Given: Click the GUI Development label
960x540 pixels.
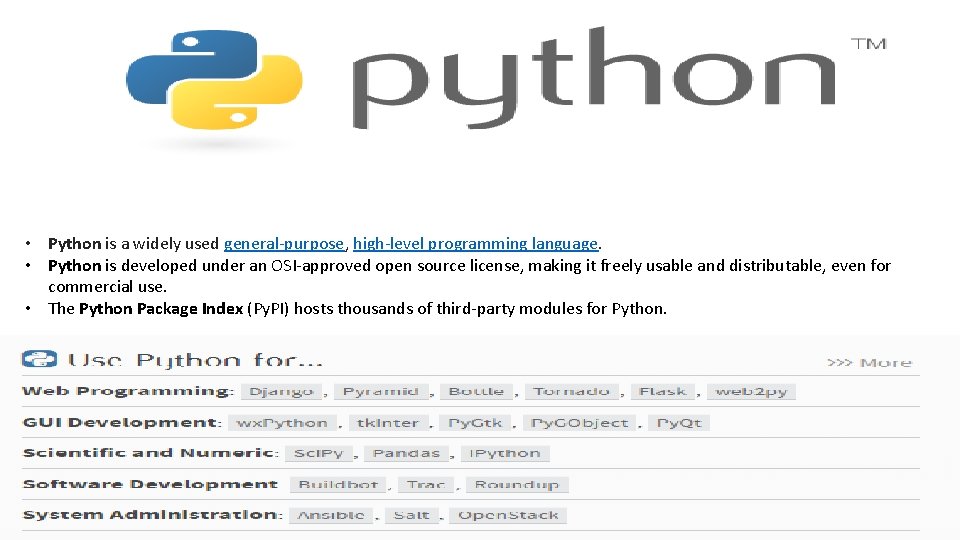Looking at the screenshot, I should tap(122, 422).
